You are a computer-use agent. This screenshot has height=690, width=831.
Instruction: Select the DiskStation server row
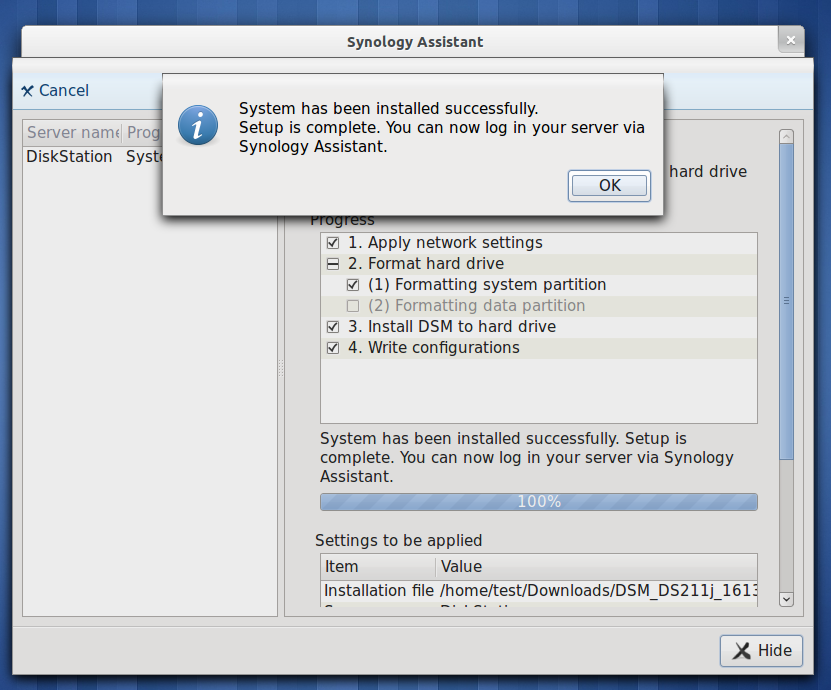[70, 156]
